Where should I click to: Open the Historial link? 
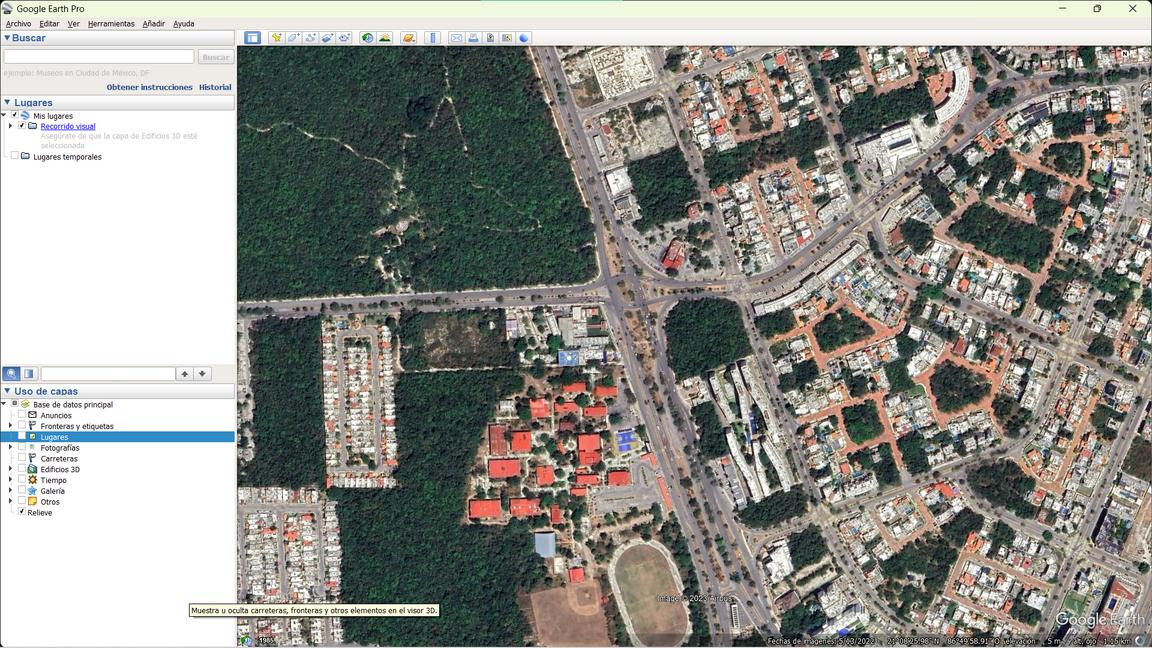click(215, 87)
